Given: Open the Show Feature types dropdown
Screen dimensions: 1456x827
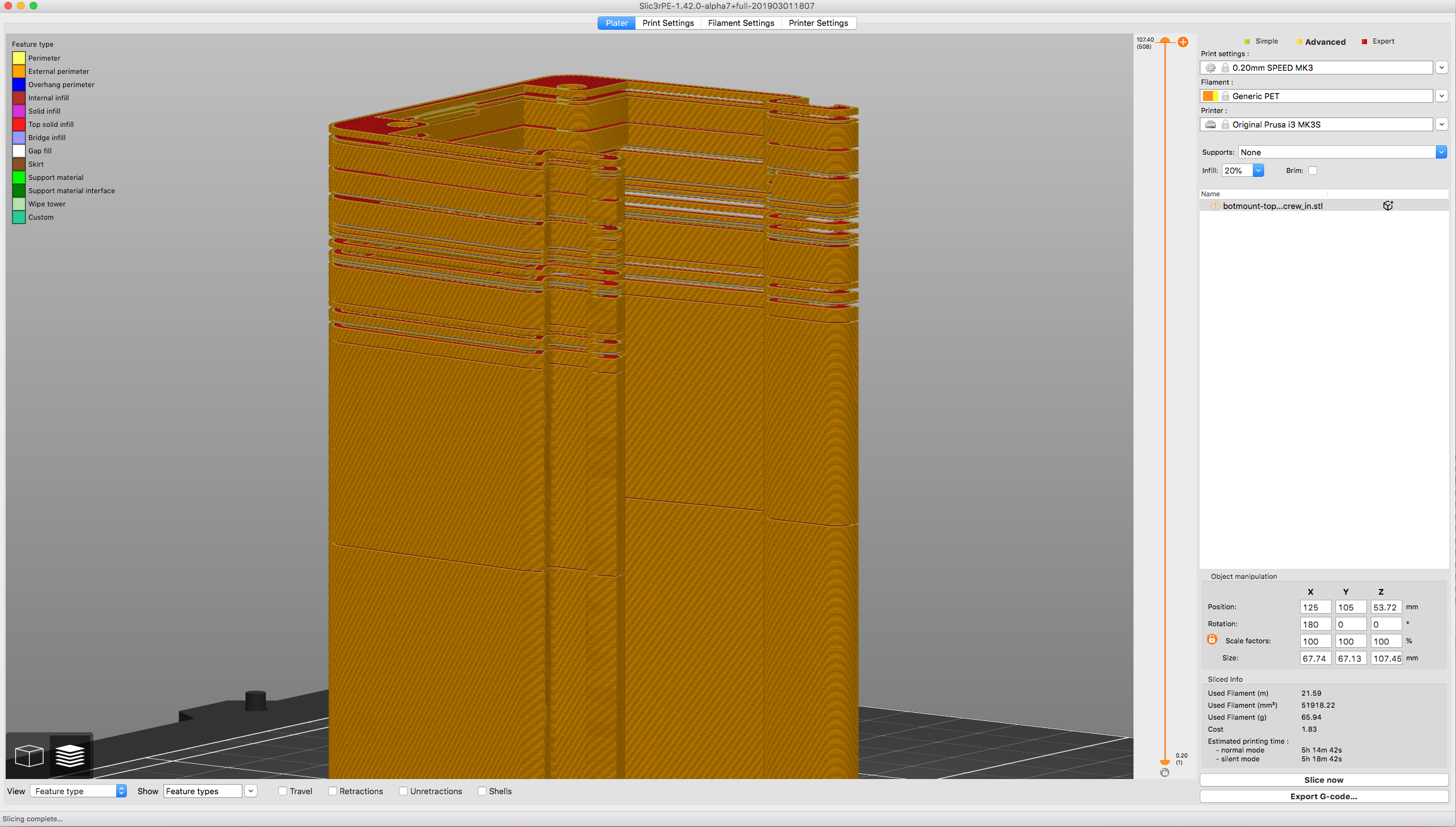Looking at the screenshot, I should (210, 791).
